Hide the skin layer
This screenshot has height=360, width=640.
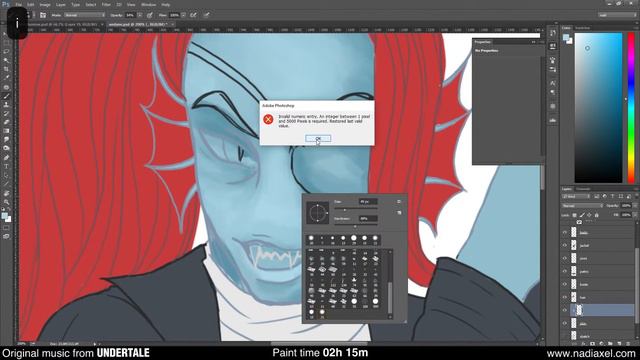click(x=565, y=323)
